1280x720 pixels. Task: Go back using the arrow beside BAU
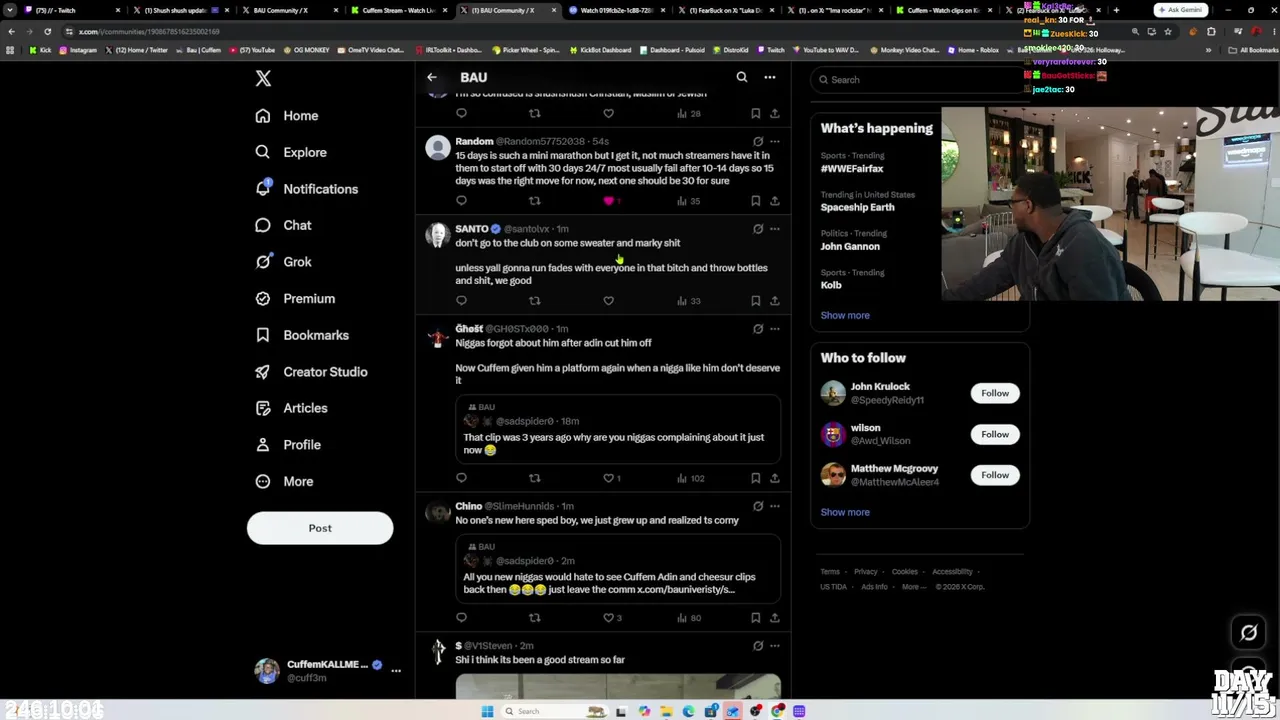pos(432,77)
